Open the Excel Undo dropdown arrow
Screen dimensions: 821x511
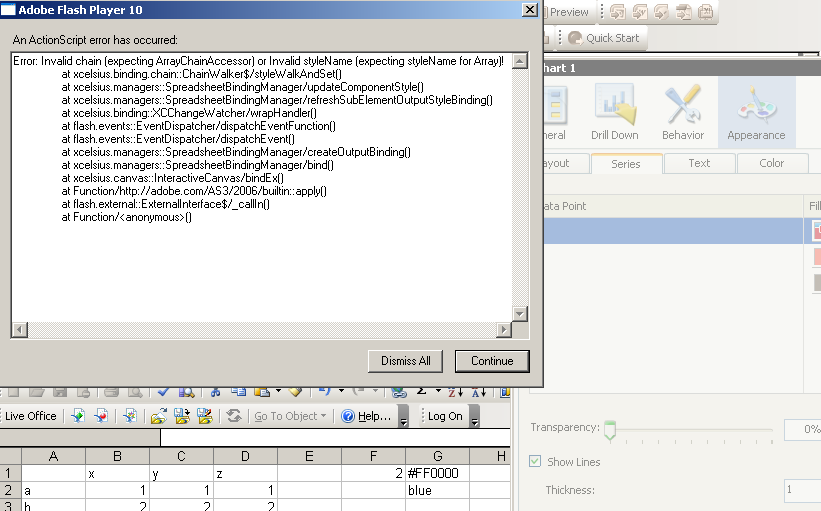[341, 391]
